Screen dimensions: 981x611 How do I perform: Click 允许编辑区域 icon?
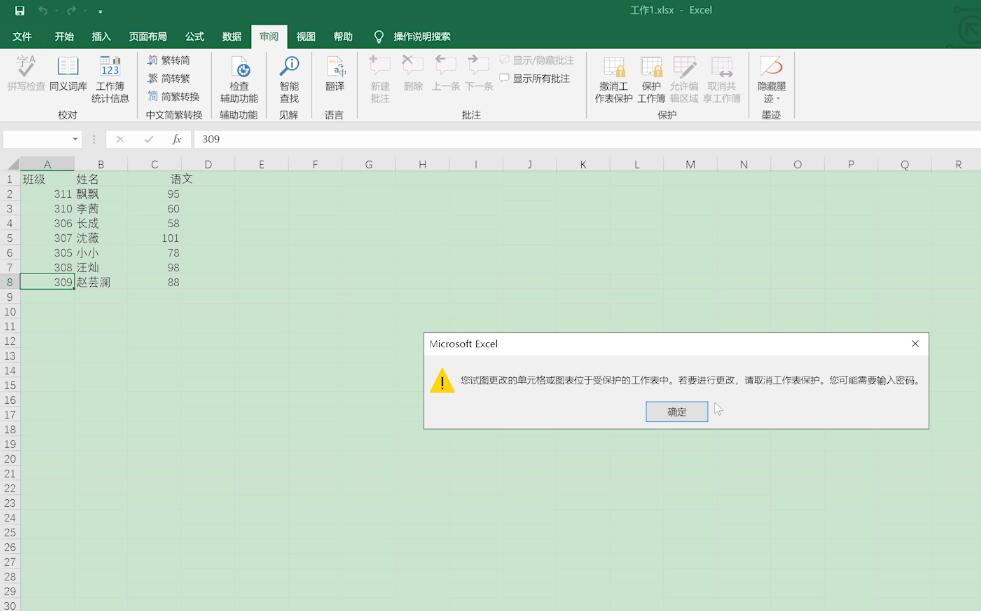click(684, 79)
